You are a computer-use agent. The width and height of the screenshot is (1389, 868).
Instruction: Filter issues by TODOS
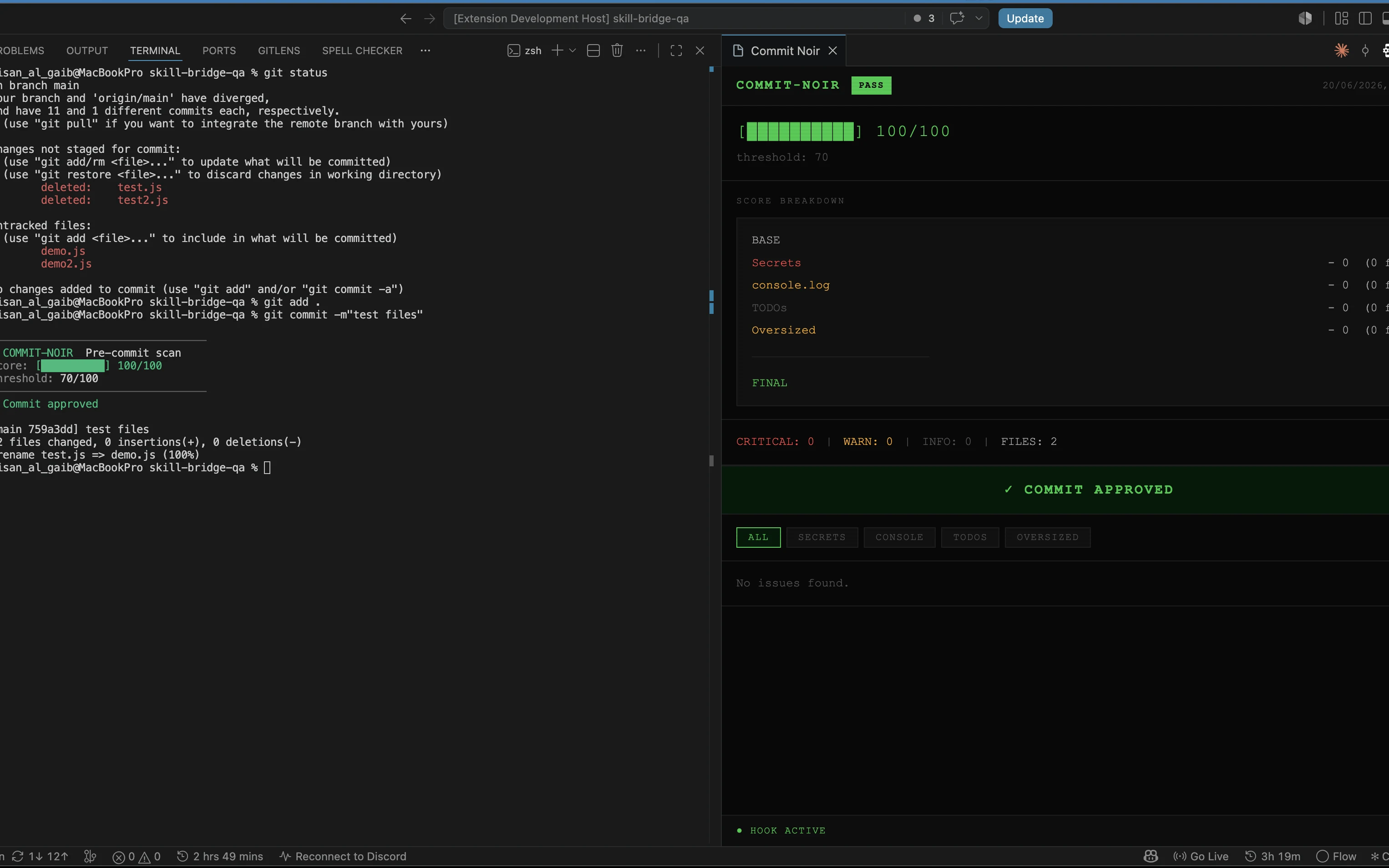click(970, 537)
